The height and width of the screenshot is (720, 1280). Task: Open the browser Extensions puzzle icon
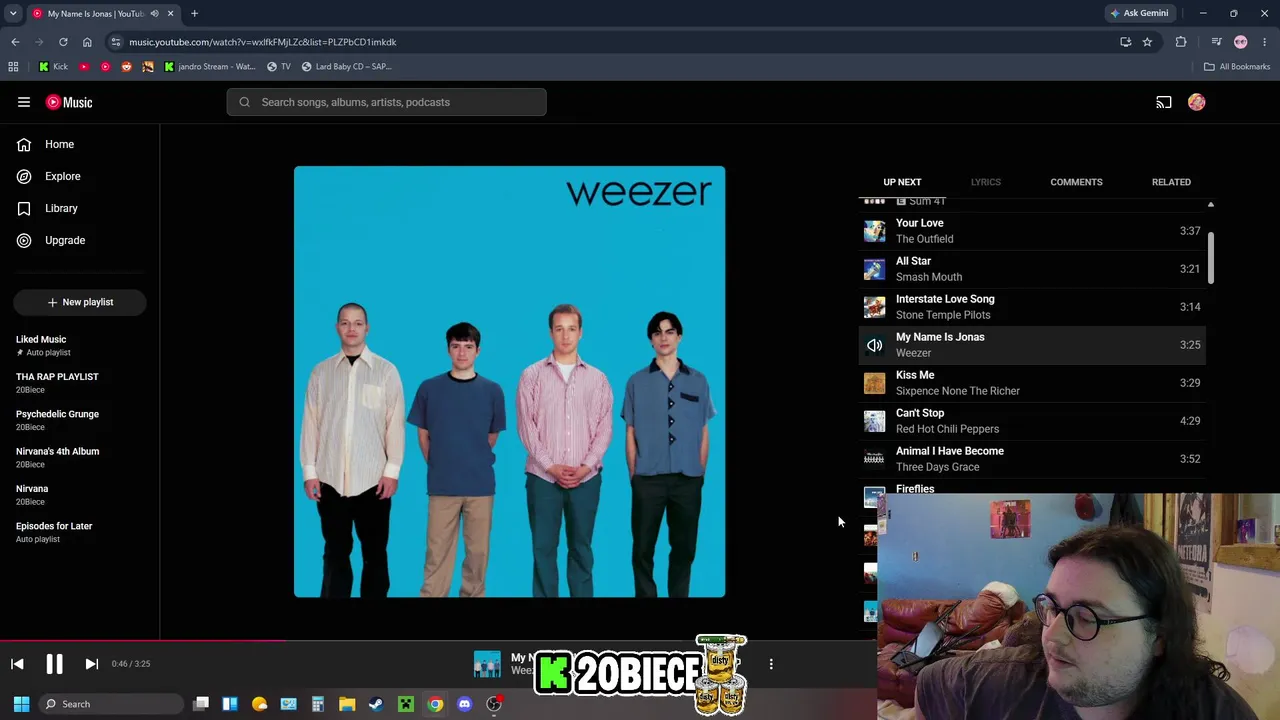(x=1181, y=42)
